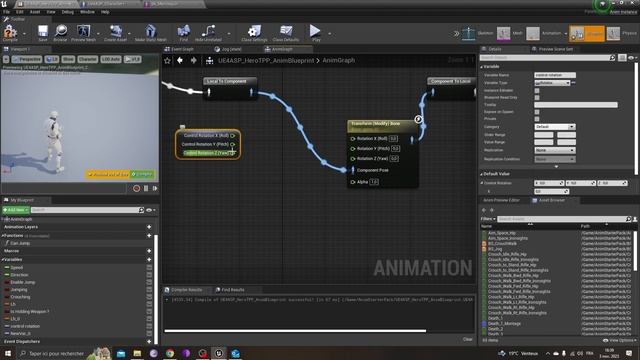Open the Replication dropdown
The width and height of the screenshot is (640, 360).
pyautogui.click(x=555, y=150)
